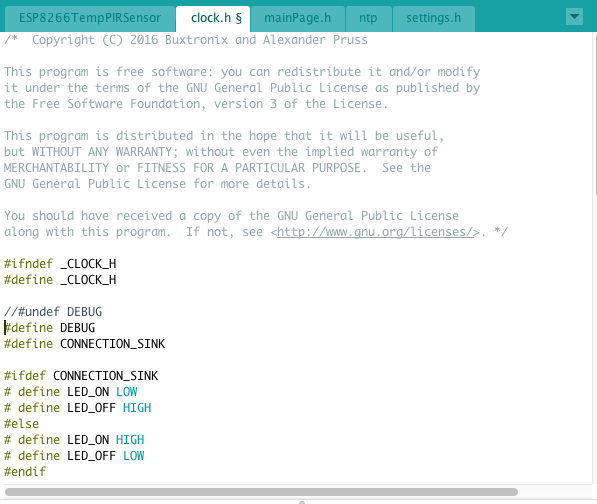Click on '#define DEBUG' line
Viewport: 597px width, 504px height.
[49, 328]
